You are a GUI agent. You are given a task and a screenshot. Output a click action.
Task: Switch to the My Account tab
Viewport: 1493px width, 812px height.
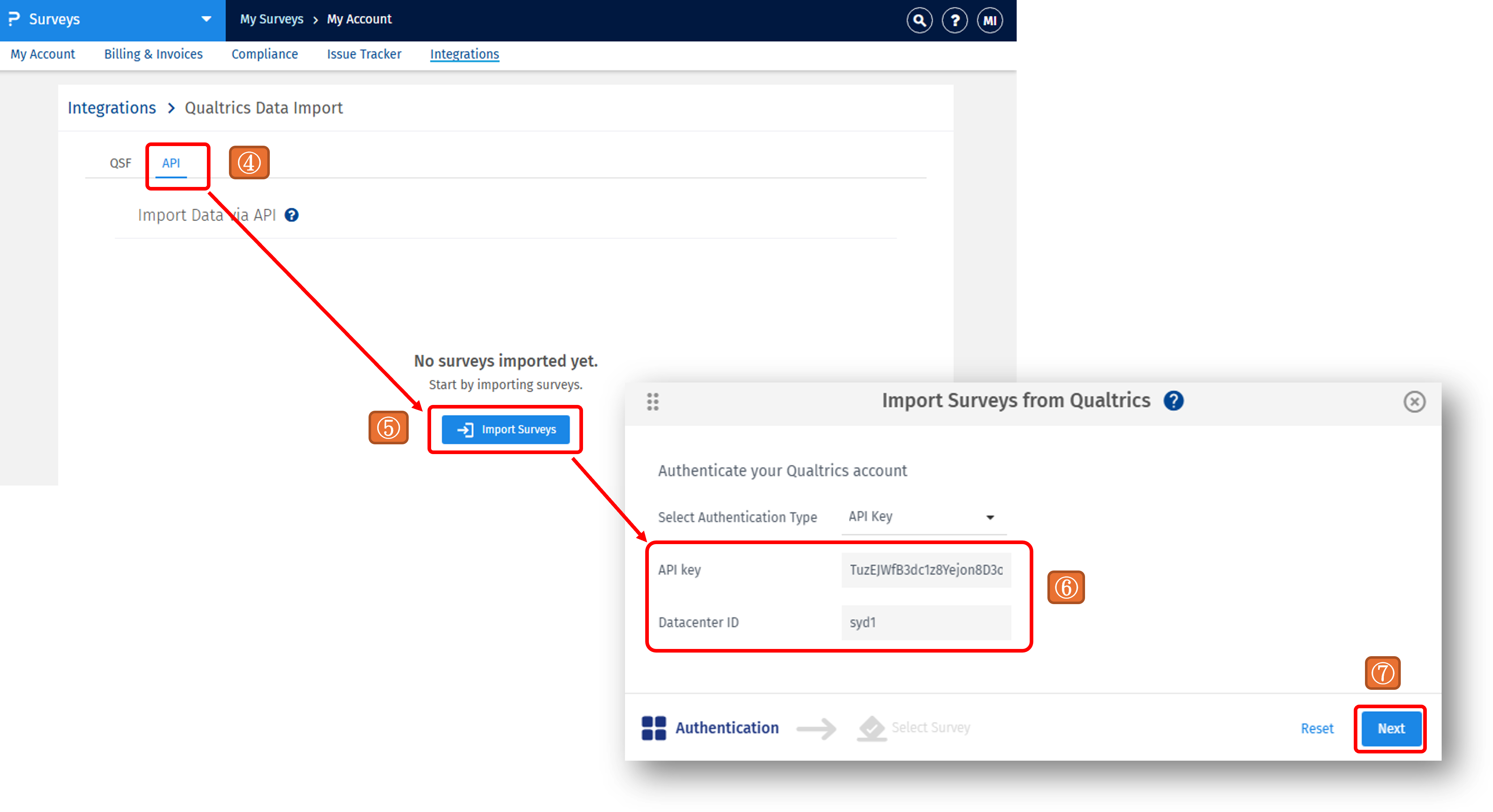coord(43,54)
